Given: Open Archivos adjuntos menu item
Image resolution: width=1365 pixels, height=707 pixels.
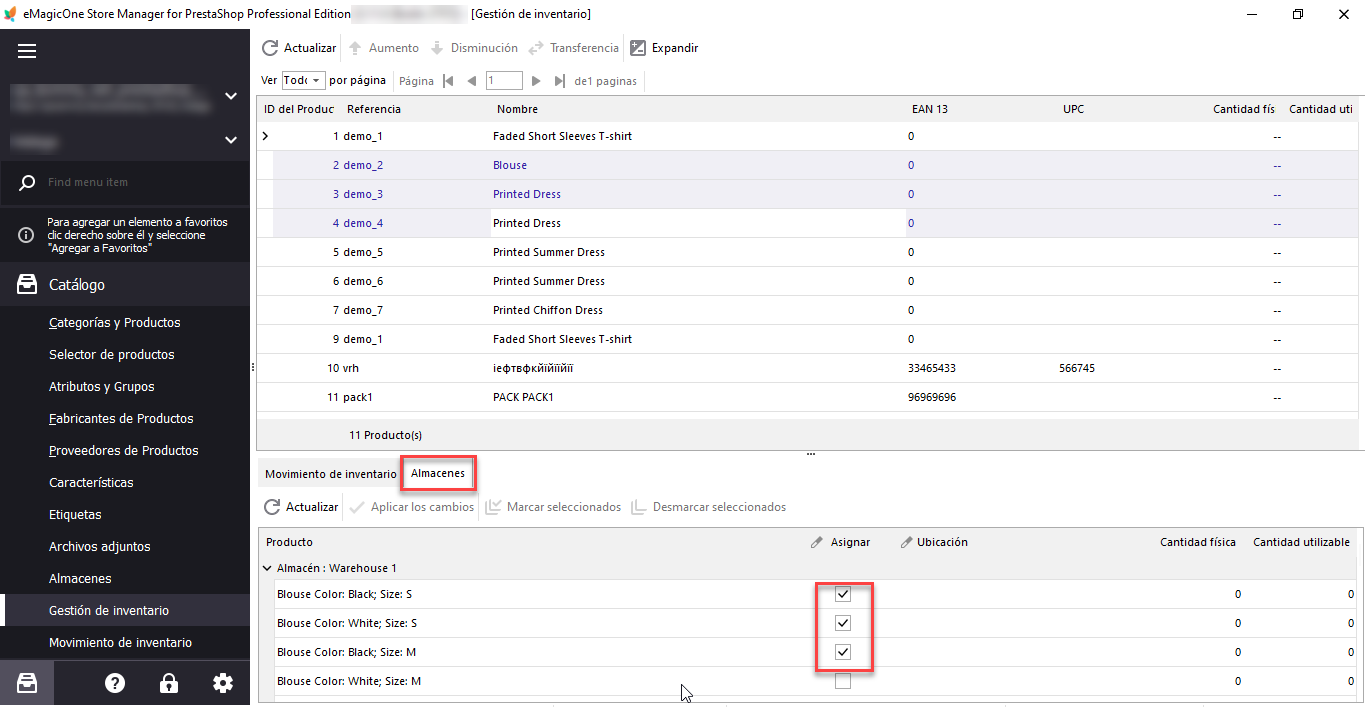Looking at the screenshot, I should [x=100, y=547].
